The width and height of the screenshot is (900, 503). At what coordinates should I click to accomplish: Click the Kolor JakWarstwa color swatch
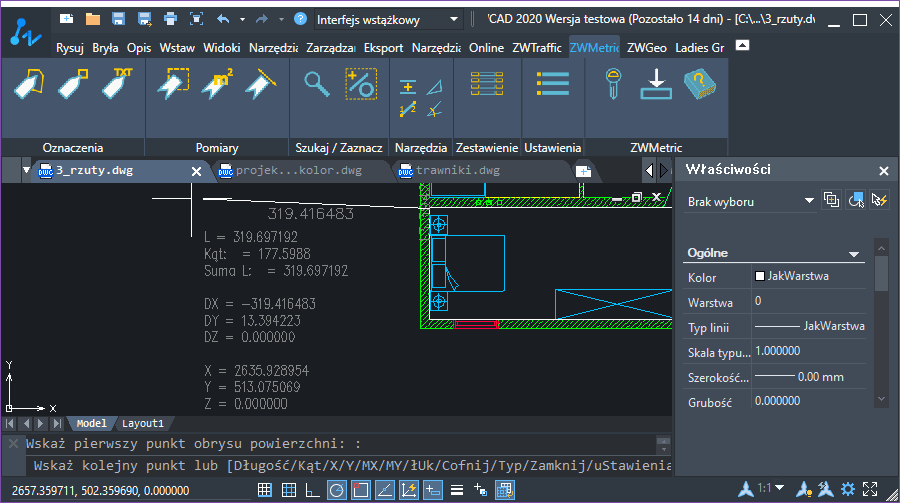pos(760,276)
